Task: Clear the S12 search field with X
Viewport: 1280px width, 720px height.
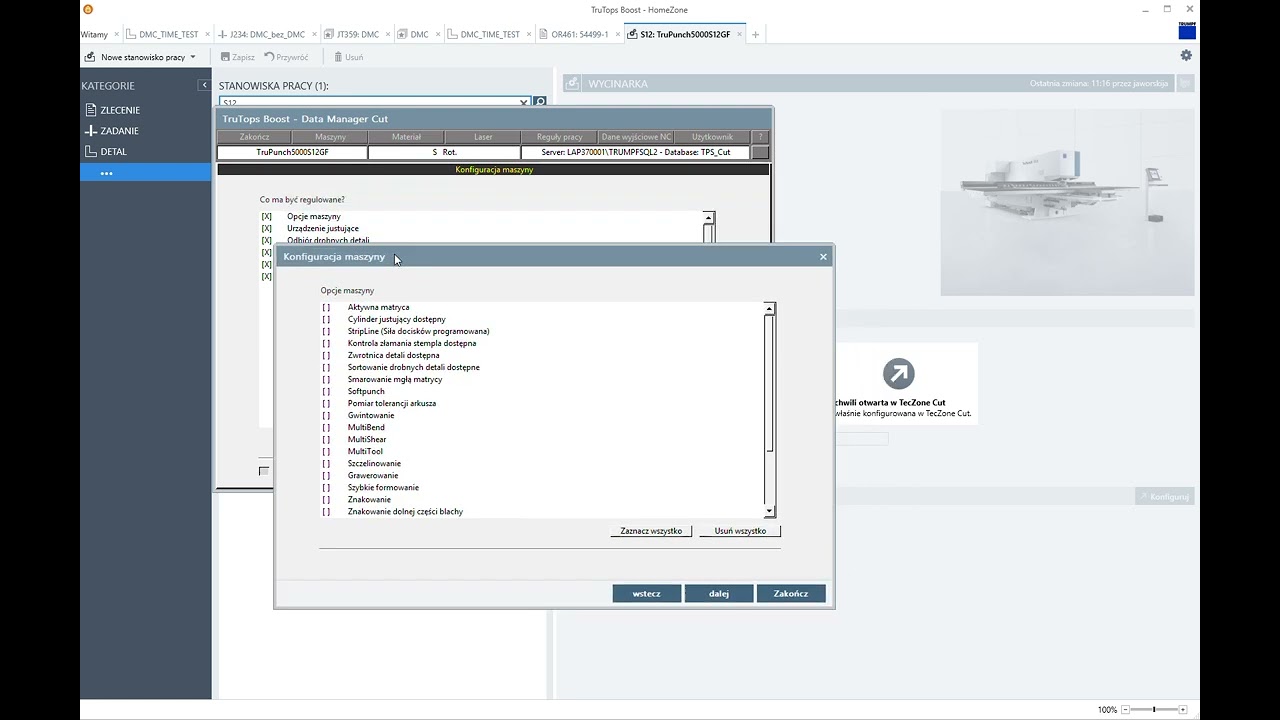Action: tap(523, 102)
